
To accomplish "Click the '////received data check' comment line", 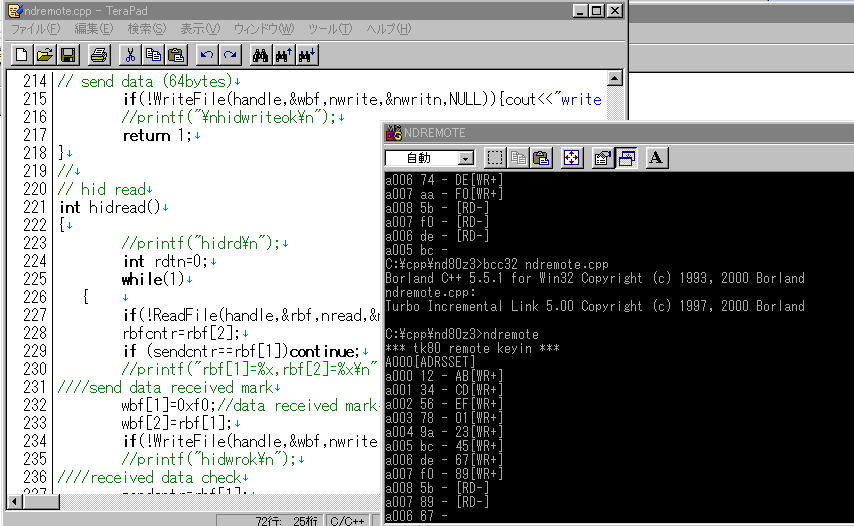I will coord(149,477).
